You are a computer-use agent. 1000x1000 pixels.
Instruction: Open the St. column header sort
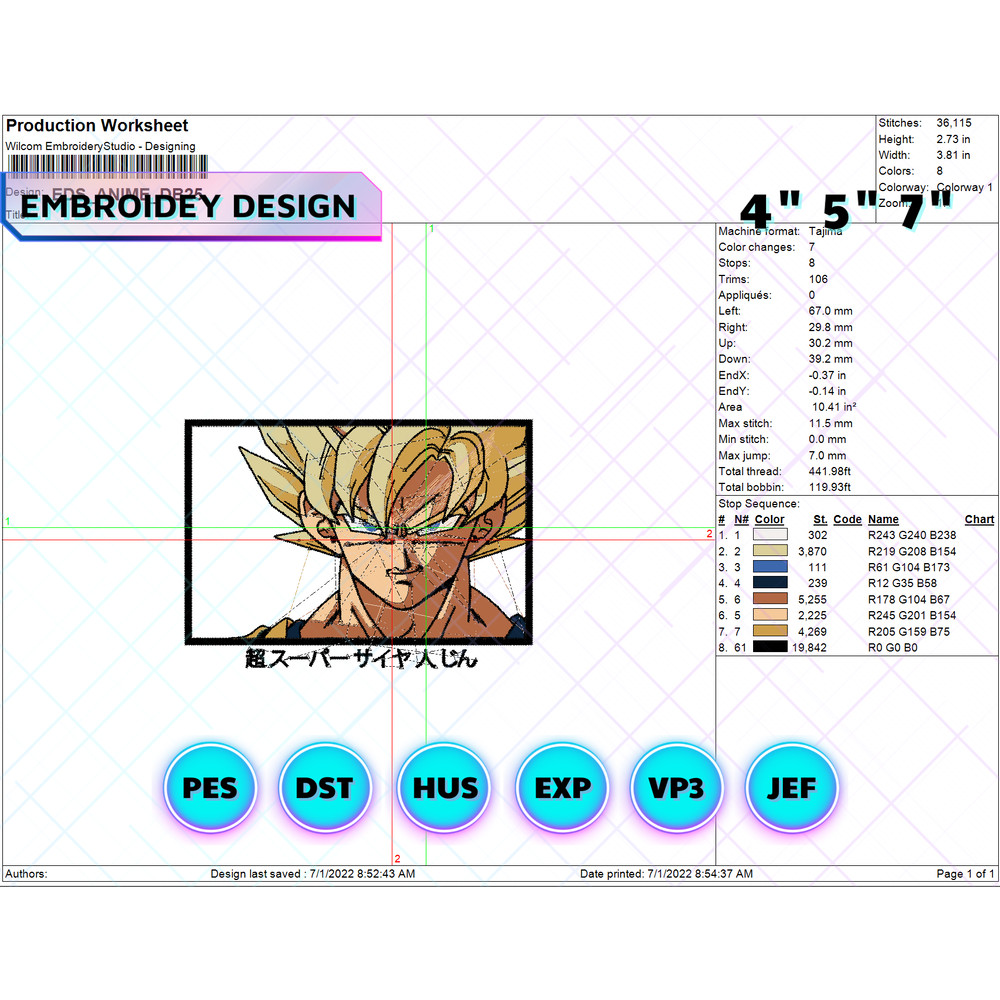820,519
